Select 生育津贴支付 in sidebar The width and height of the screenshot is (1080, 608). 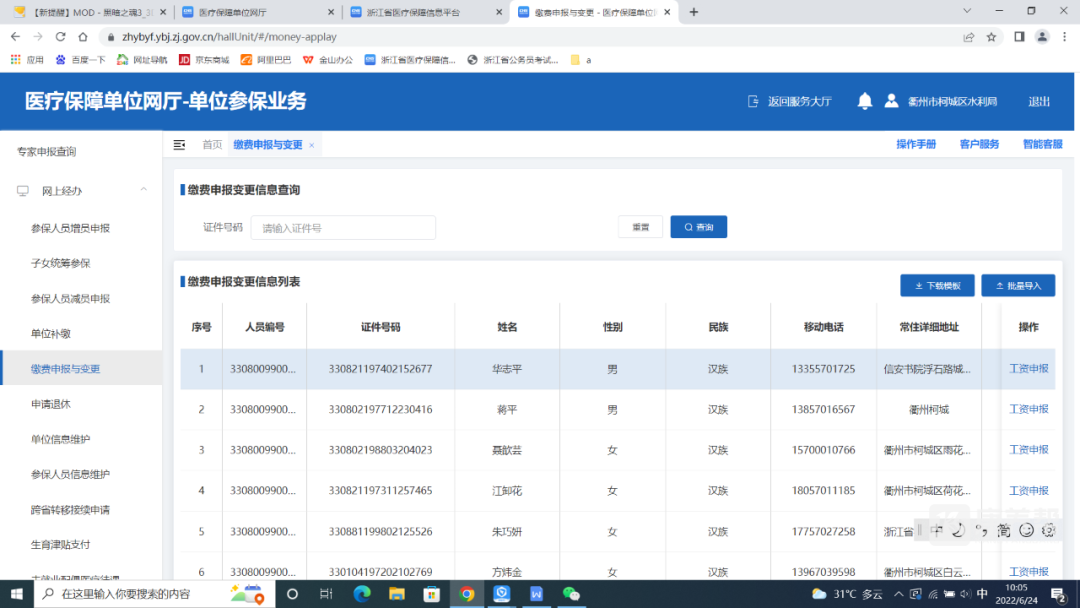61,545
